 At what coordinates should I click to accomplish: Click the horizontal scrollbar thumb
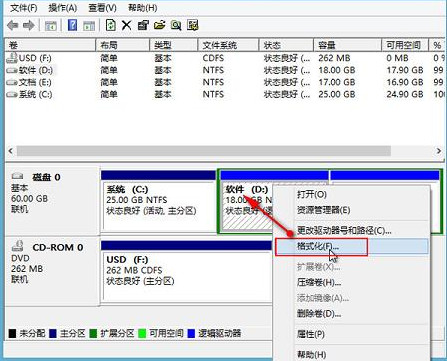(204, 151)
